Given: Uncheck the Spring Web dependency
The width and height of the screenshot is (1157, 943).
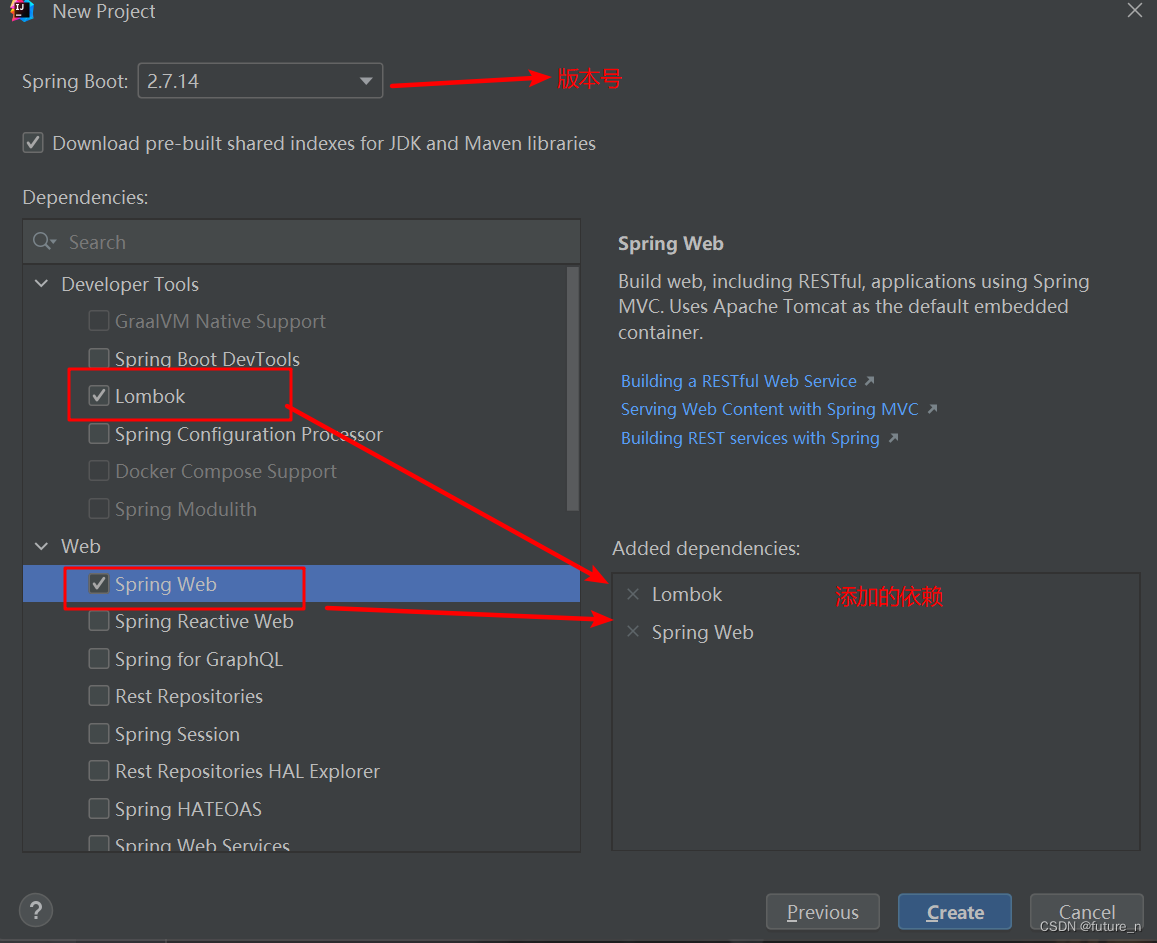Looking at the screenshot, I should (x=99, y=584).
